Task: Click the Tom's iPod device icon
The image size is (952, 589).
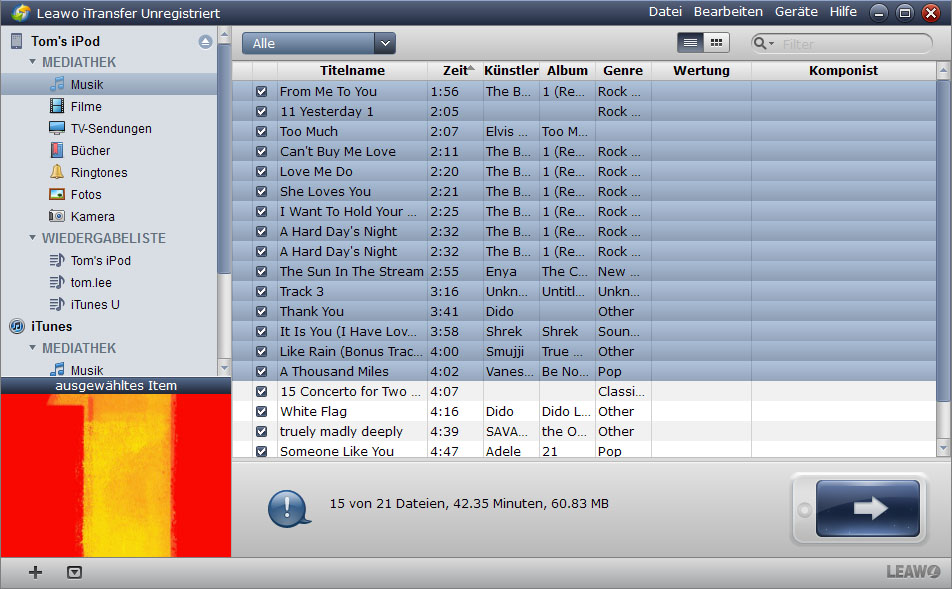Action: point(16,41)
